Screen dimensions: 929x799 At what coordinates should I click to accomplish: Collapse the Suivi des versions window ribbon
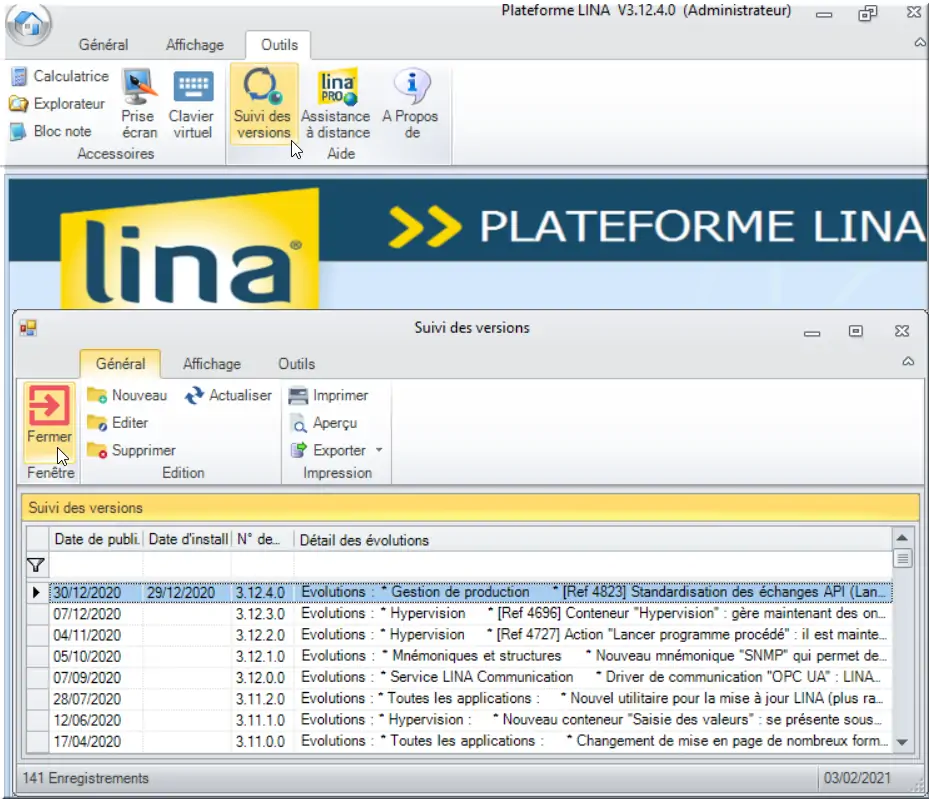click(908, 361)
